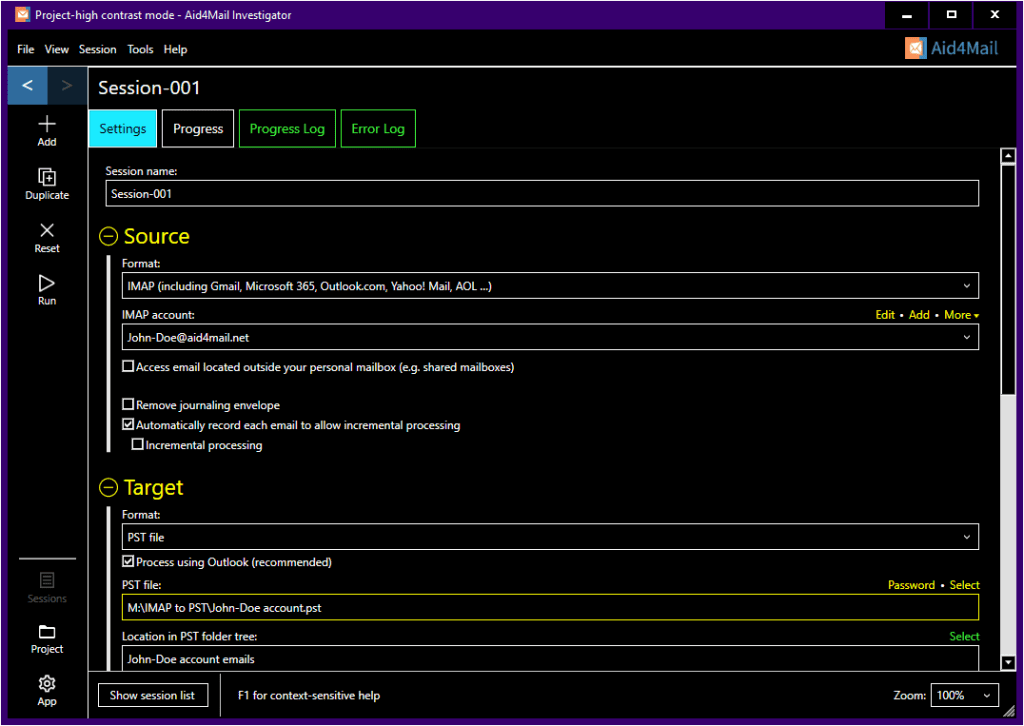Open the File menu
The width and height of the screenshot is (1024, 726).
pos(25,49)
